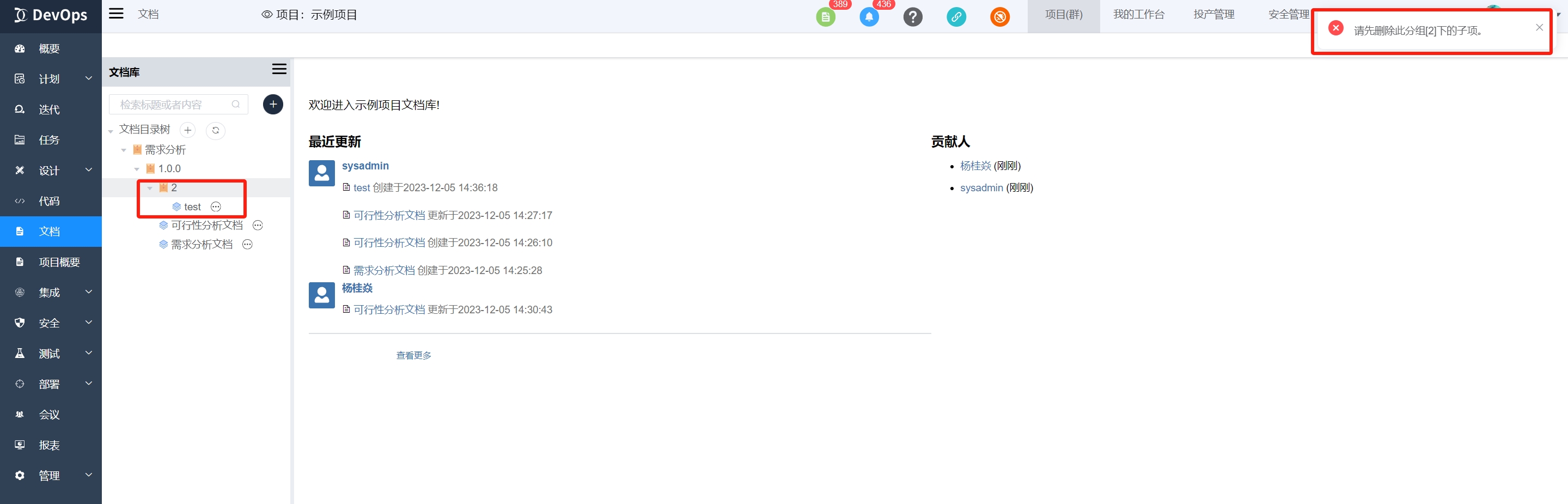This screenshot has height=504, width=1568.
Task: Click the black add document button
Action: coord(273,105)
